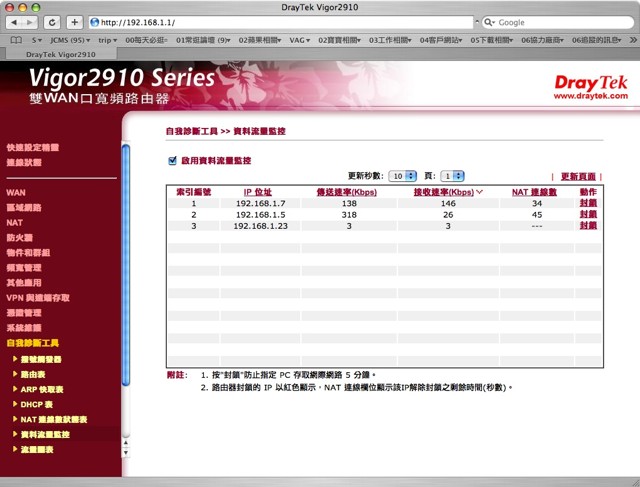This screenshot has height=487, width=640.
Task: Open page number dropdown showing 1
Action: pyautogui.click(x=452, y=176)
